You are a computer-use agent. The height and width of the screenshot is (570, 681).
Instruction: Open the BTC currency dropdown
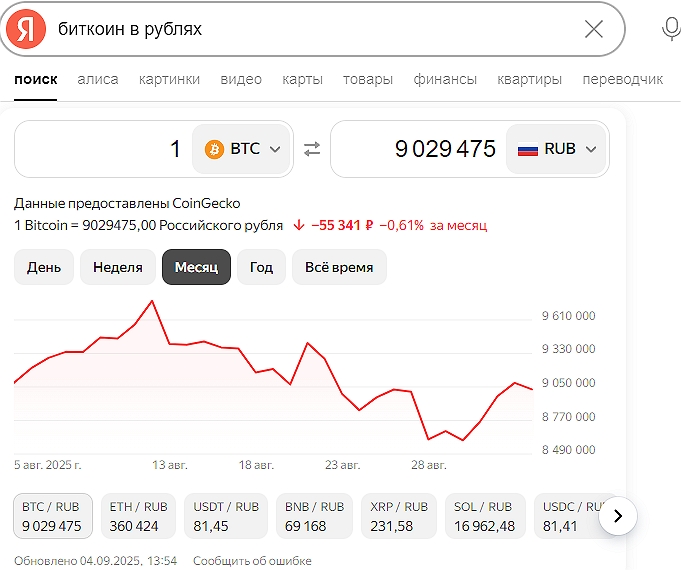click(241, 149)
